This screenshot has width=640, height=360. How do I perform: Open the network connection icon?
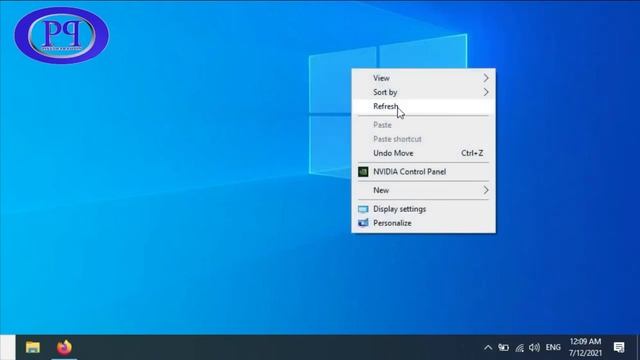coord(519,348)
